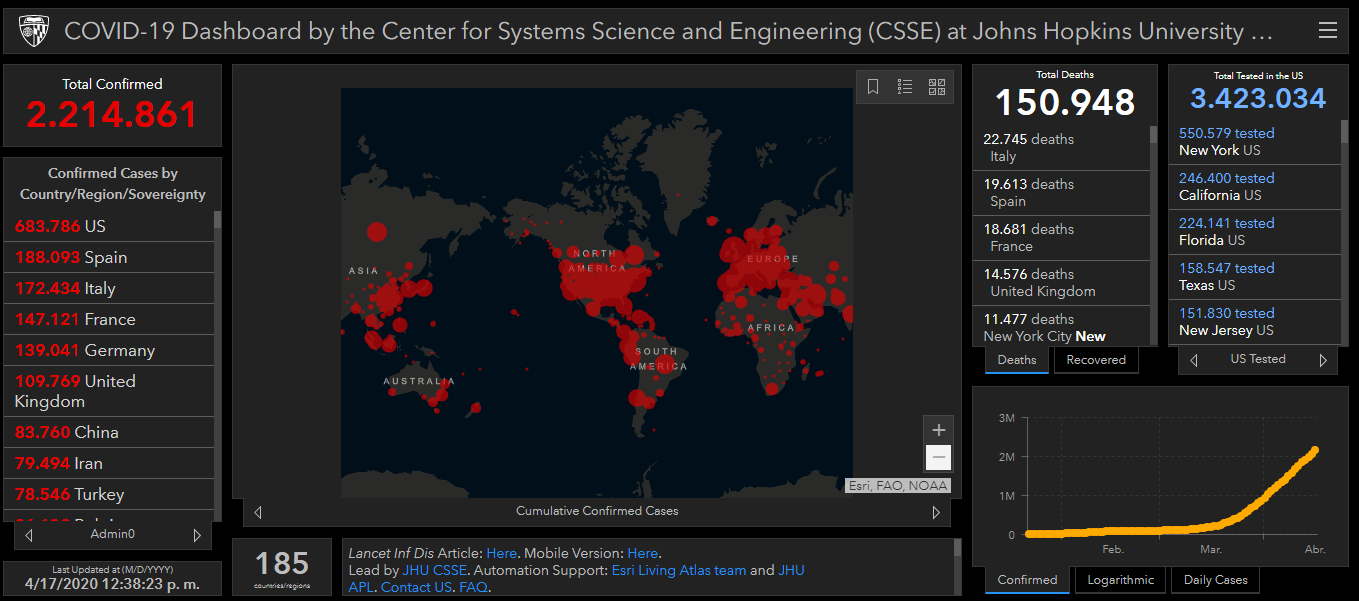Image resolution: width=1359 pixels, height=601 pixels.
Task: Click Texas US tested row
Action: point(1254,277)
